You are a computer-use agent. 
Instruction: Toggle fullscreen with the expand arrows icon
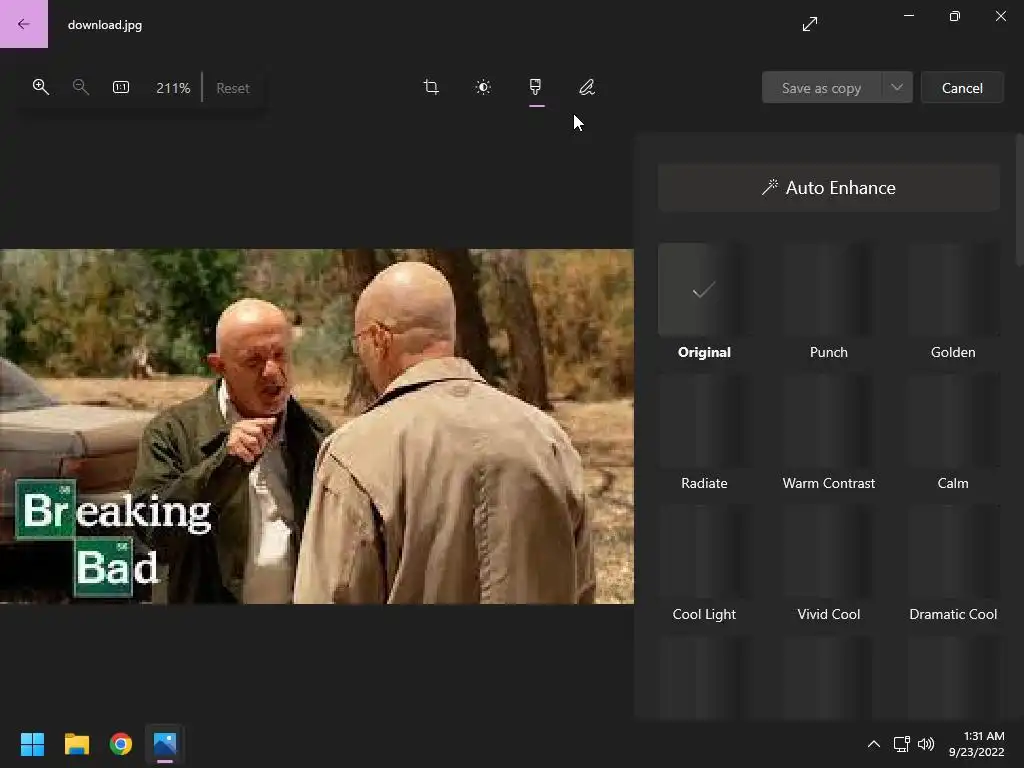point(810,24)
